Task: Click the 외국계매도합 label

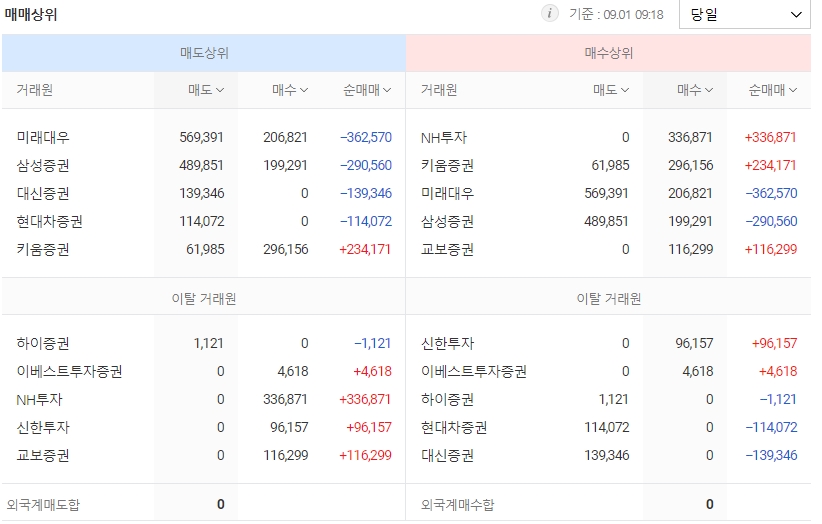Action: point(43,505)
